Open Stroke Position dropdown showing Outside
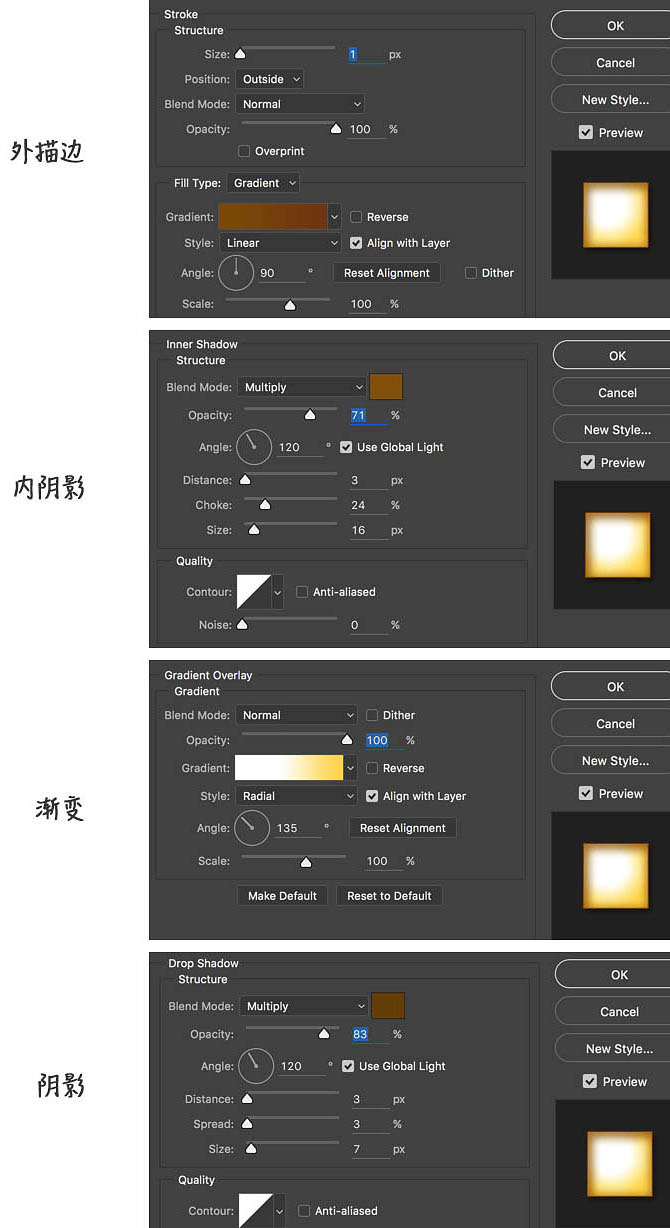Screen dimensions: 670x1228 [270, 79]
